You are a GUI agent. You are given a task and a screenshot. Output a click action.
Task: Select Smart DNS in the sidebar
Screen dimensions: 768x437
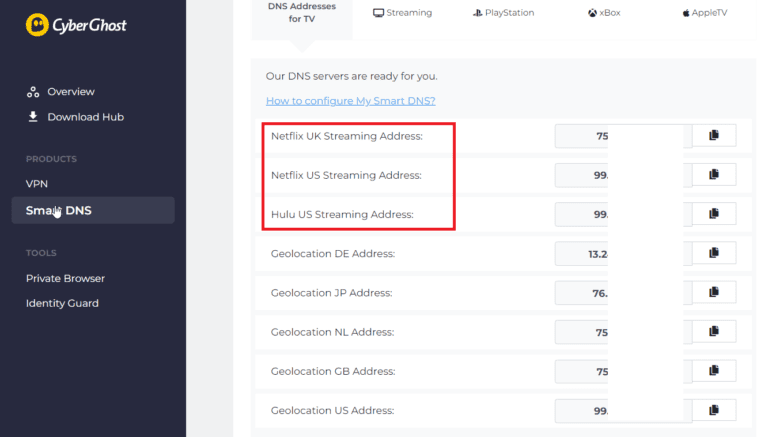point(59,210)
